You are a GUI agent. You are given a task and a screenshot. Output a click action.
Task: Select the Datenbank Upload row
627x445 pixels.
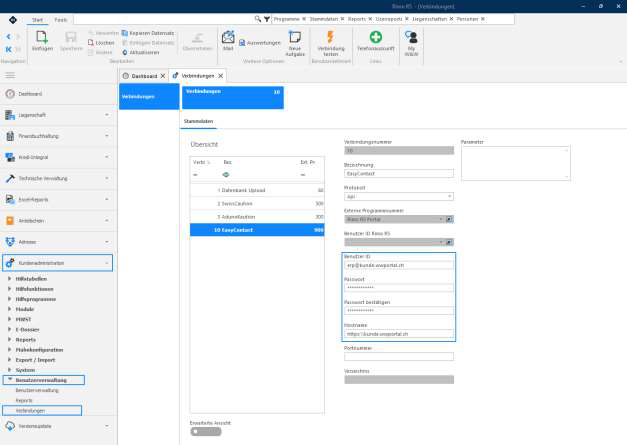[257, 190]
